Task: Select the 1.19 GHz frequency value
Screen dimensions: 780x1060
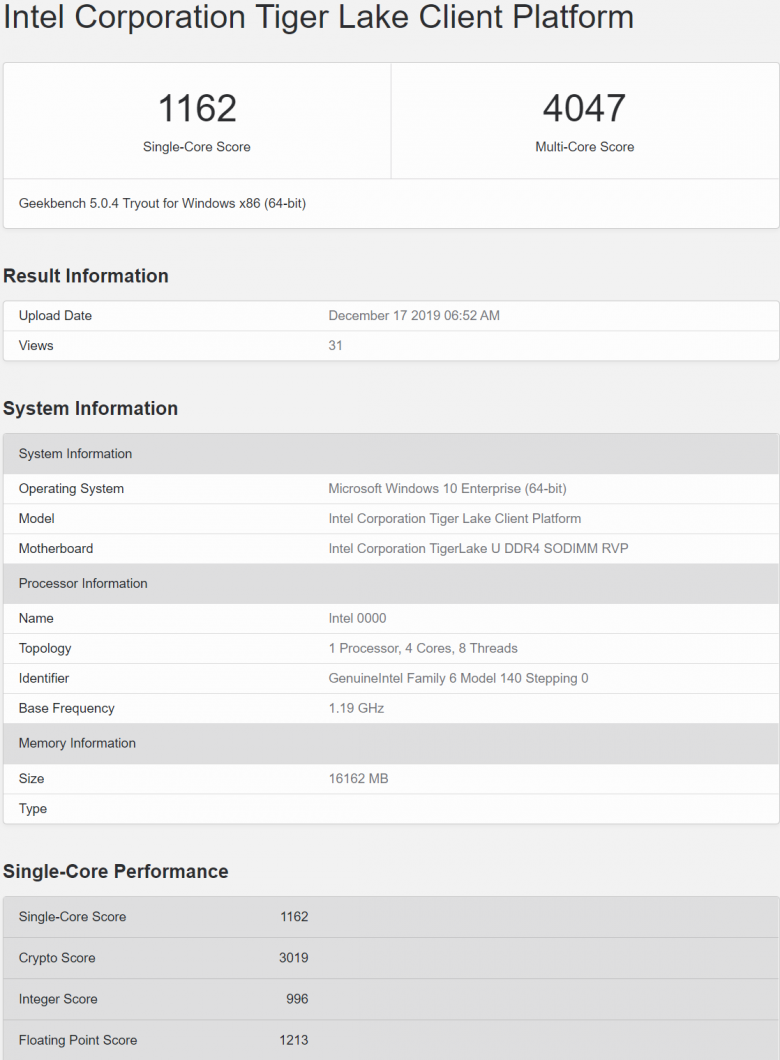Action: [356, 708]
